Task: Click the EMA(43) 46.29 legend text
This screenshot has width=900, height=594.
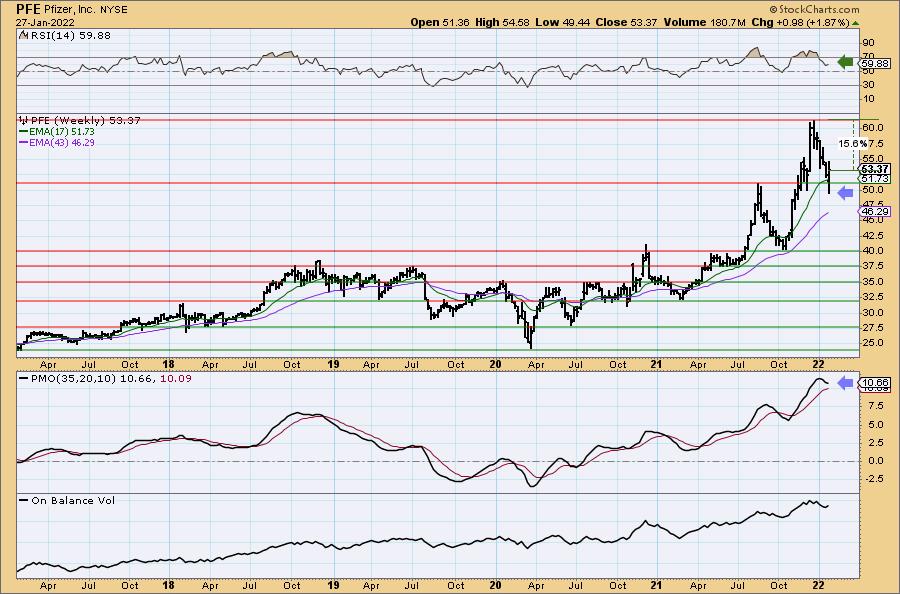Action: coord(62,142)
